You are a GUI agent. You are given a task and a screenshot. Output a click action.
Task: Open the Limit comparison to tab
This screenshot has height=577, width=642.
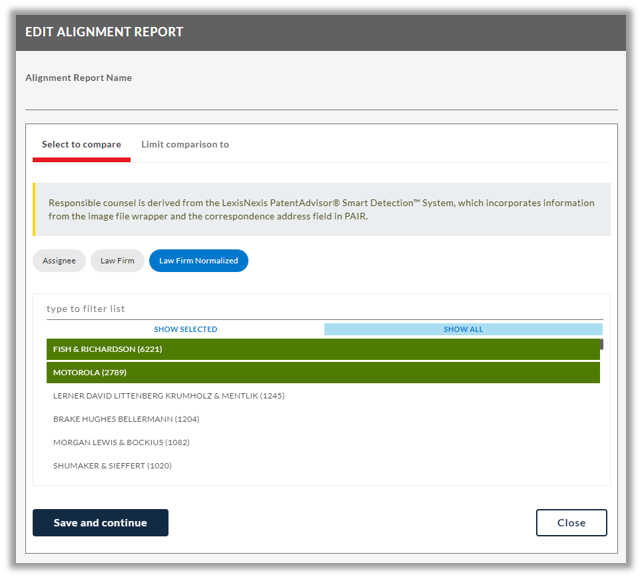(x=185, y=145)
